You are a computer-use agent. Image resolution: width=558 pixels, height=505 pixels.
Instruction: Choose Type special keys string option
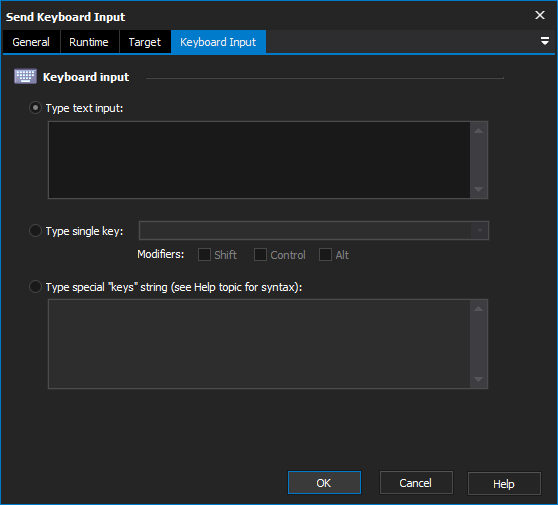pos(35,286)
